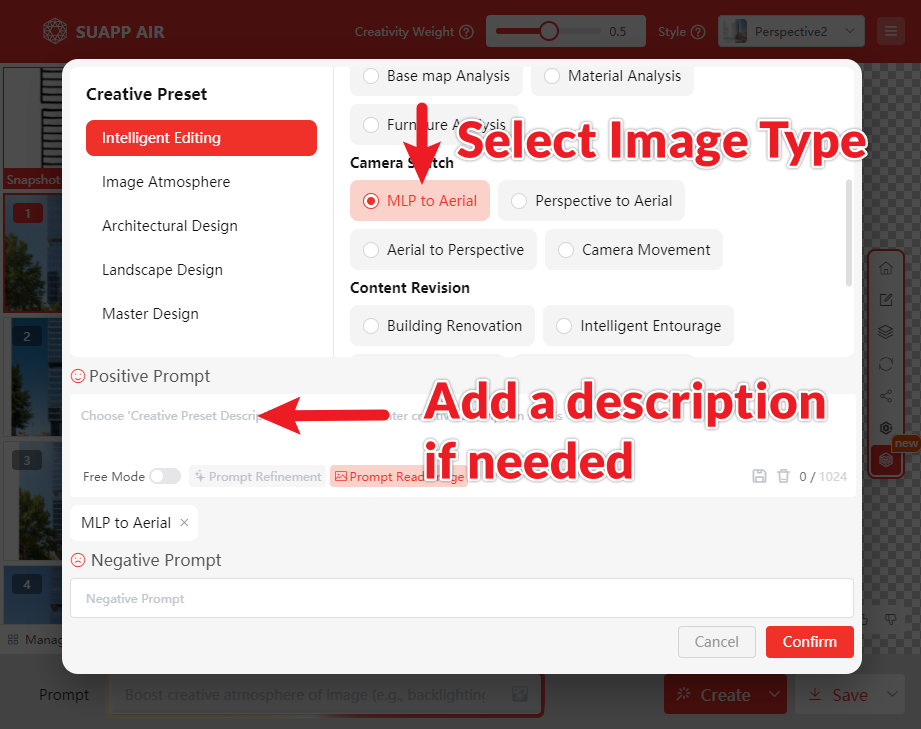Open the Style dropdown showing Perspective2

point(791,31)
